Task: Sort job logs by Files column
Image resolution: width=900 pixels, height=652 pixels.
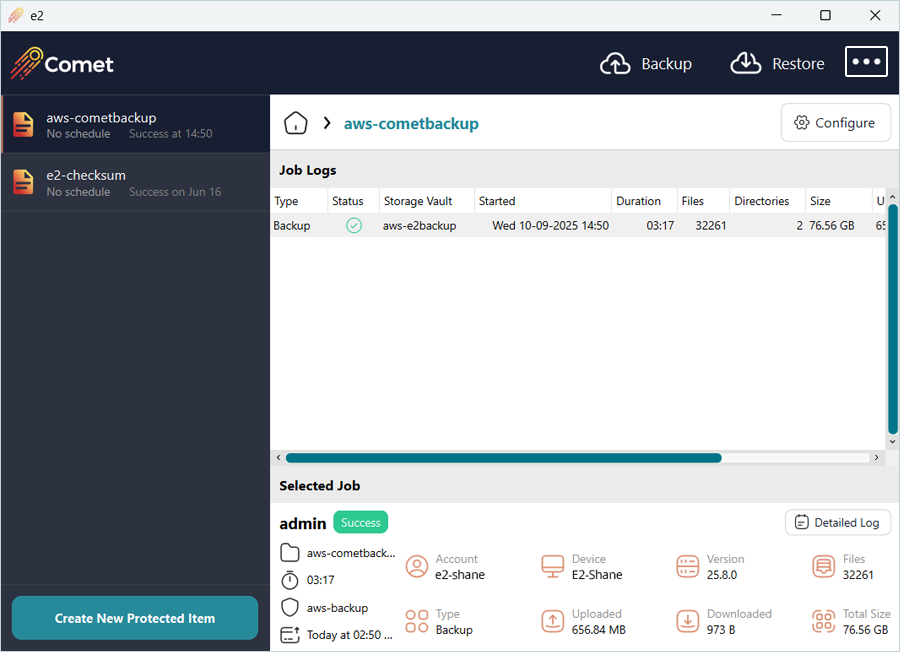Action: [x=703, y=201]
